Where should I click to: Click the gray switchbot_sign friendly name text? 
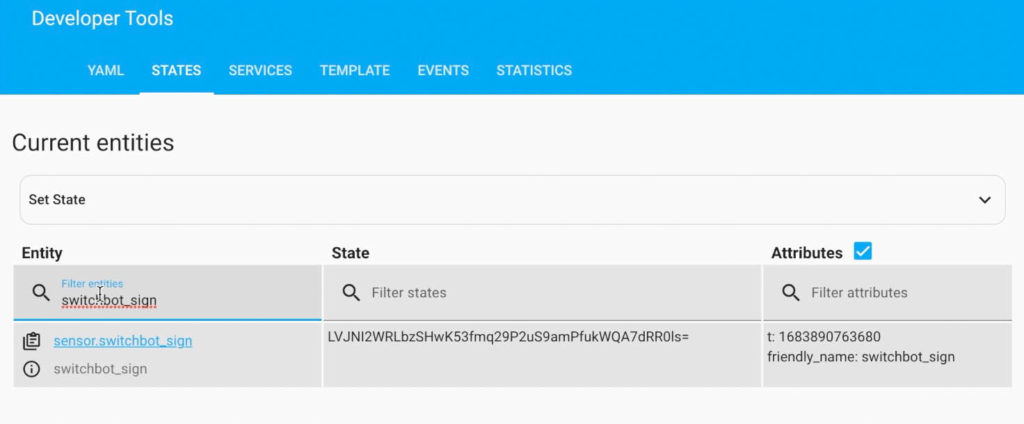pos(100,369)
